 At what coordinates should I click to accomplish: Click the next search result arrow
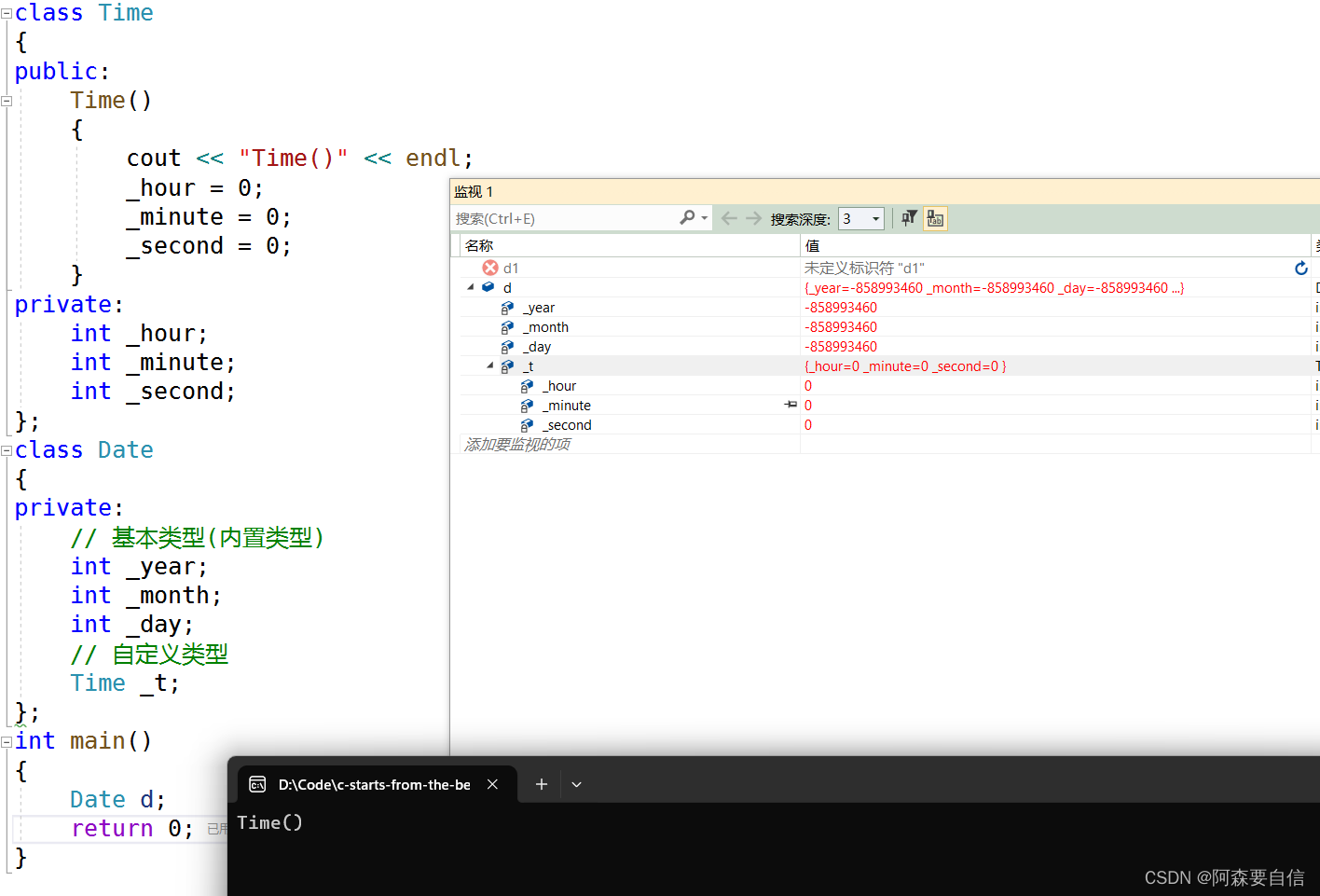(753, 218)
